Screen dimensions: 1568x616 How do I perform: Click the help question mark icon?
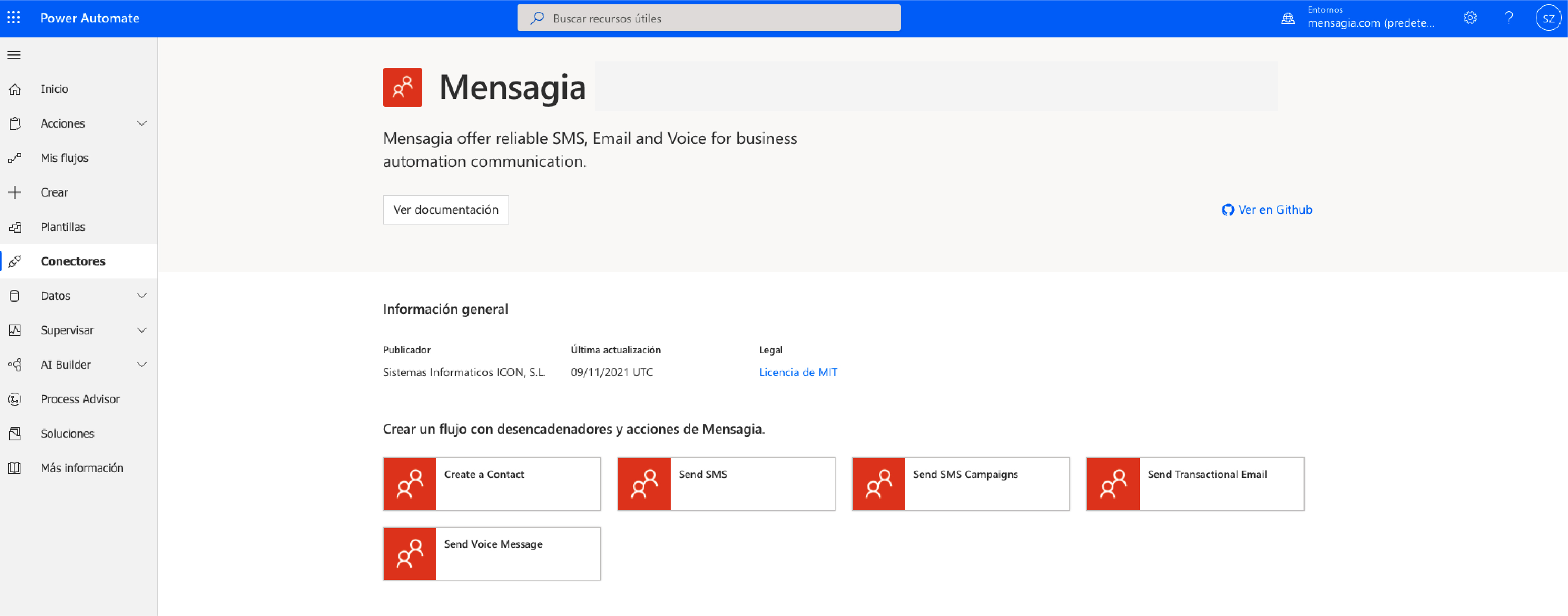[1509, 18]
